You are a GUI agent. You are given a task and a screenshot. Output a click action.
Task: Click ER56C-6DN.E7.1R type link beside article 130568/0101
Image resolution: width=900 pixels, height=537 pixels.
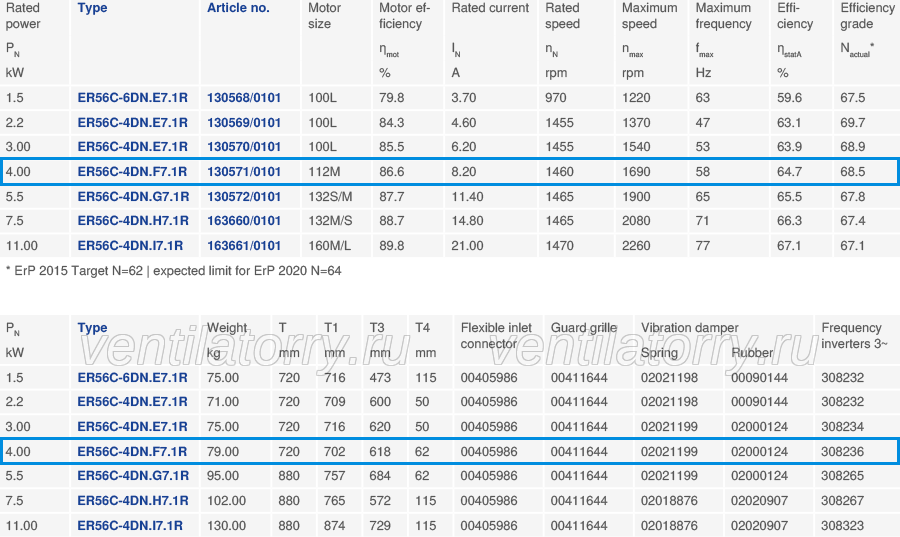[133, 98]
